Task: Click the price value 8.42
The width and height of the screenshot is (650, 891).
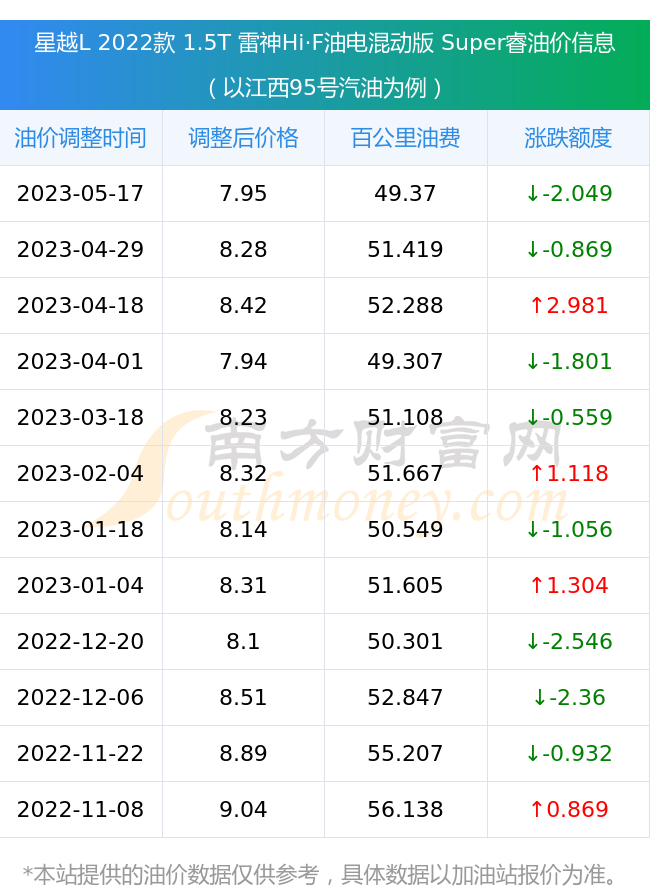Action: click(x=243, y=305)
